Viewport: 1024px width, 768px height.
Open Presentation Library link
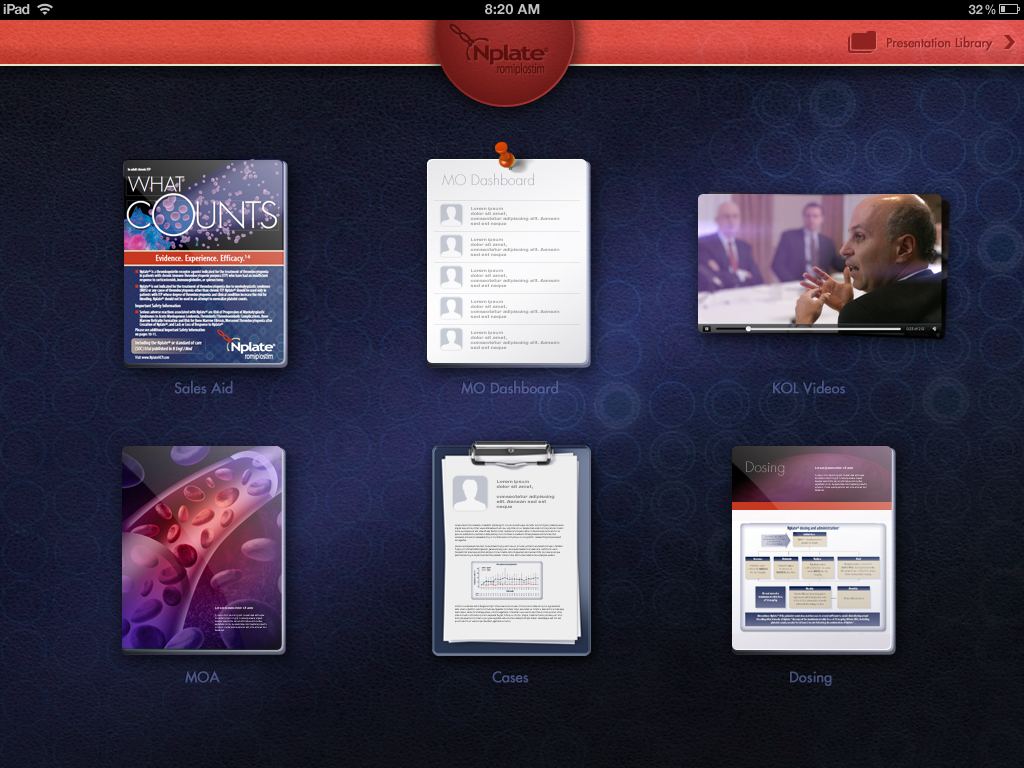938,43
